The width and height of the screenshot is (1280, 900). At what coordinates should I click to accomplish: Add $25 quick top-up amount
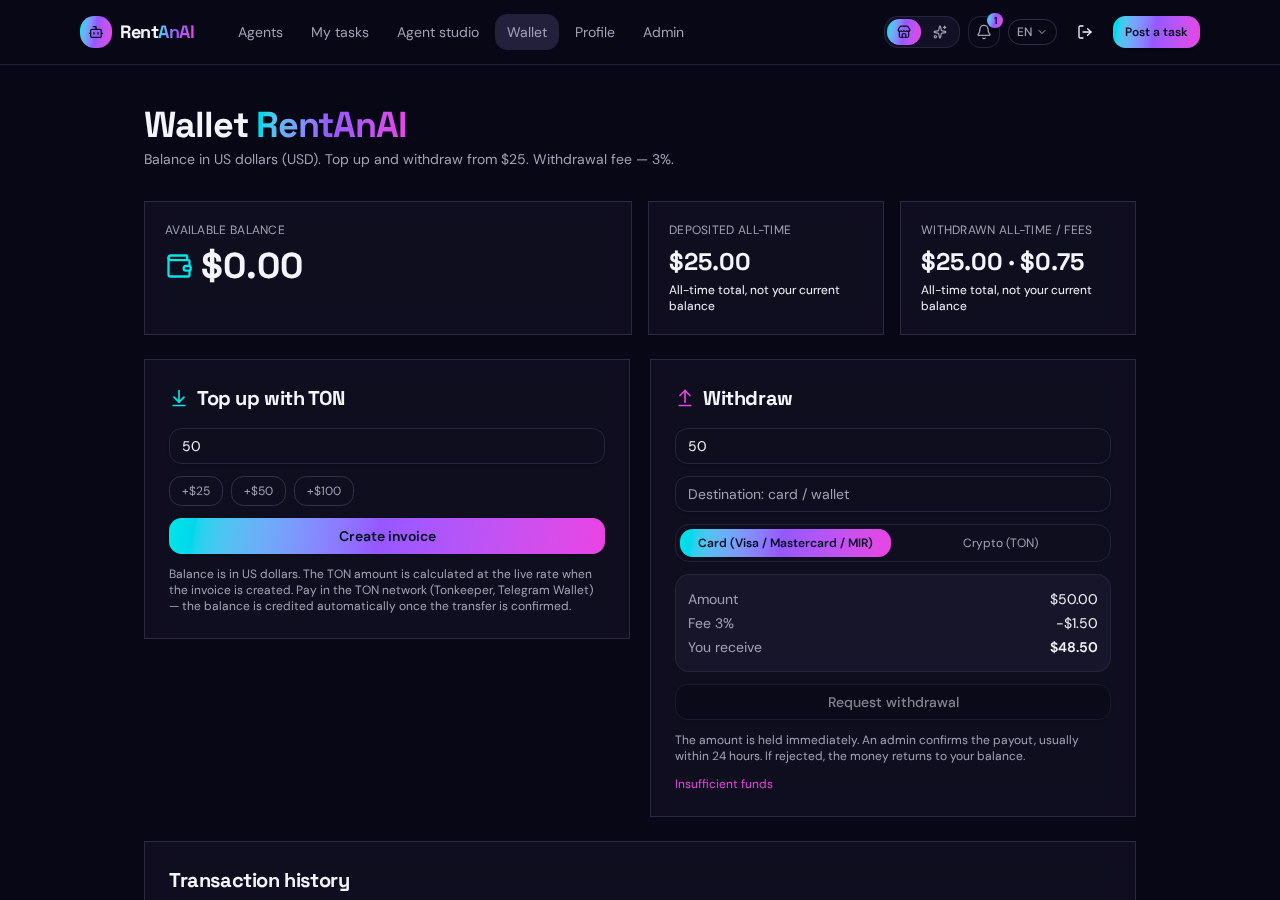196,491
